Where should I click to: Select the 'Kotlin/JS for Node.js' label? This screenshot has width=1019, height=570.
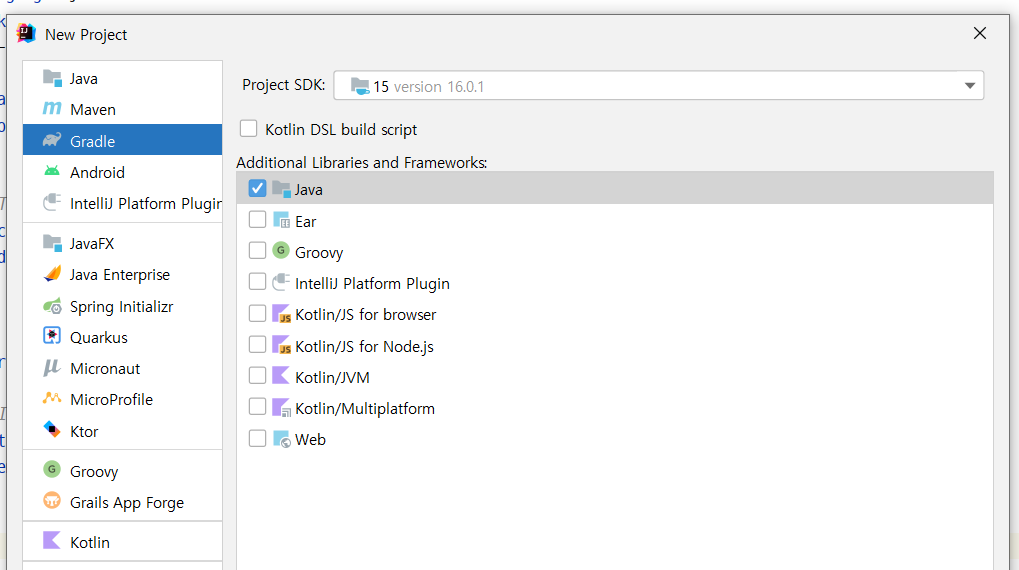coord(364,346)
